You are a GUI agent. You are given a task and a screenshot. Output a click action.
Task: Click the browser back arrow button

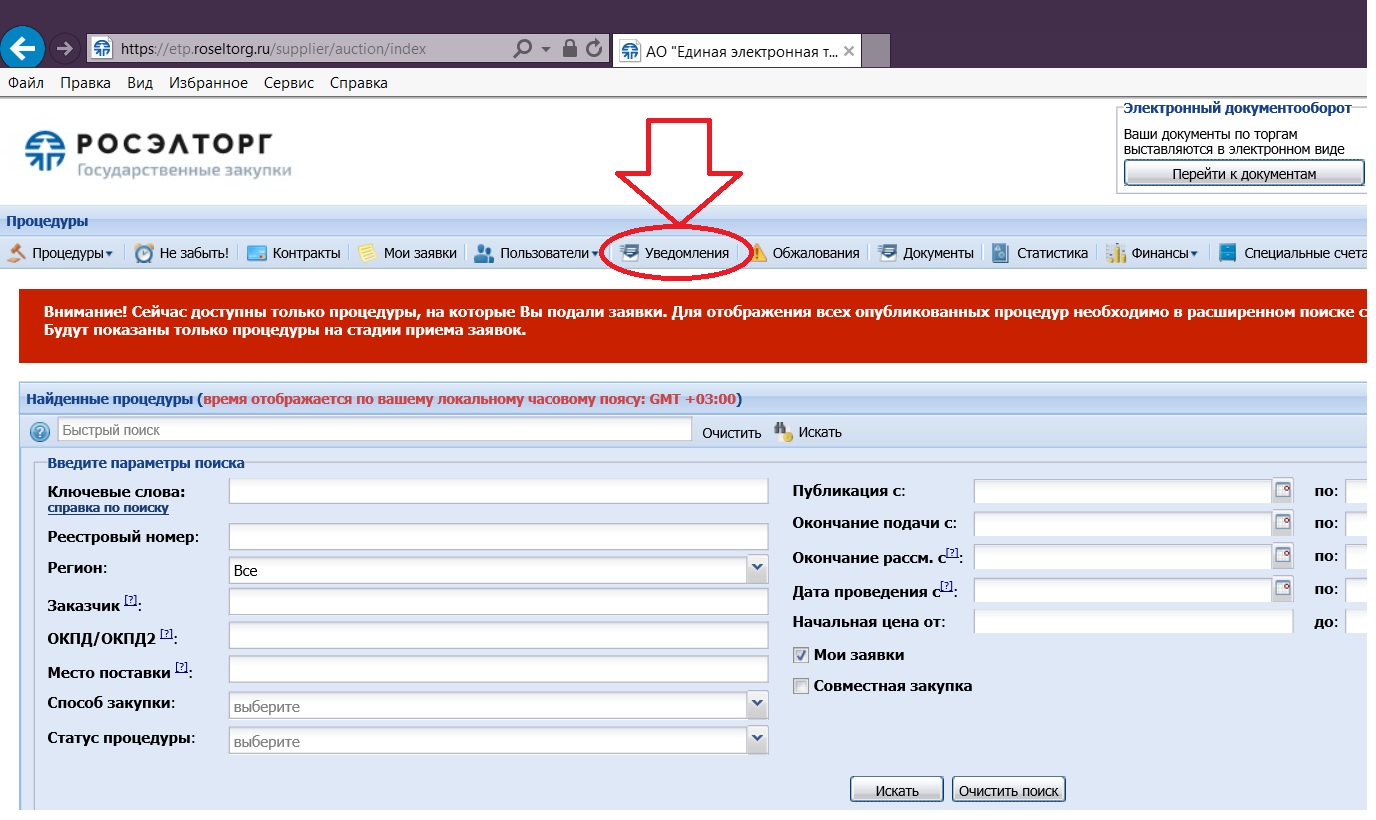pyautogui.click(x=23, y=47)
